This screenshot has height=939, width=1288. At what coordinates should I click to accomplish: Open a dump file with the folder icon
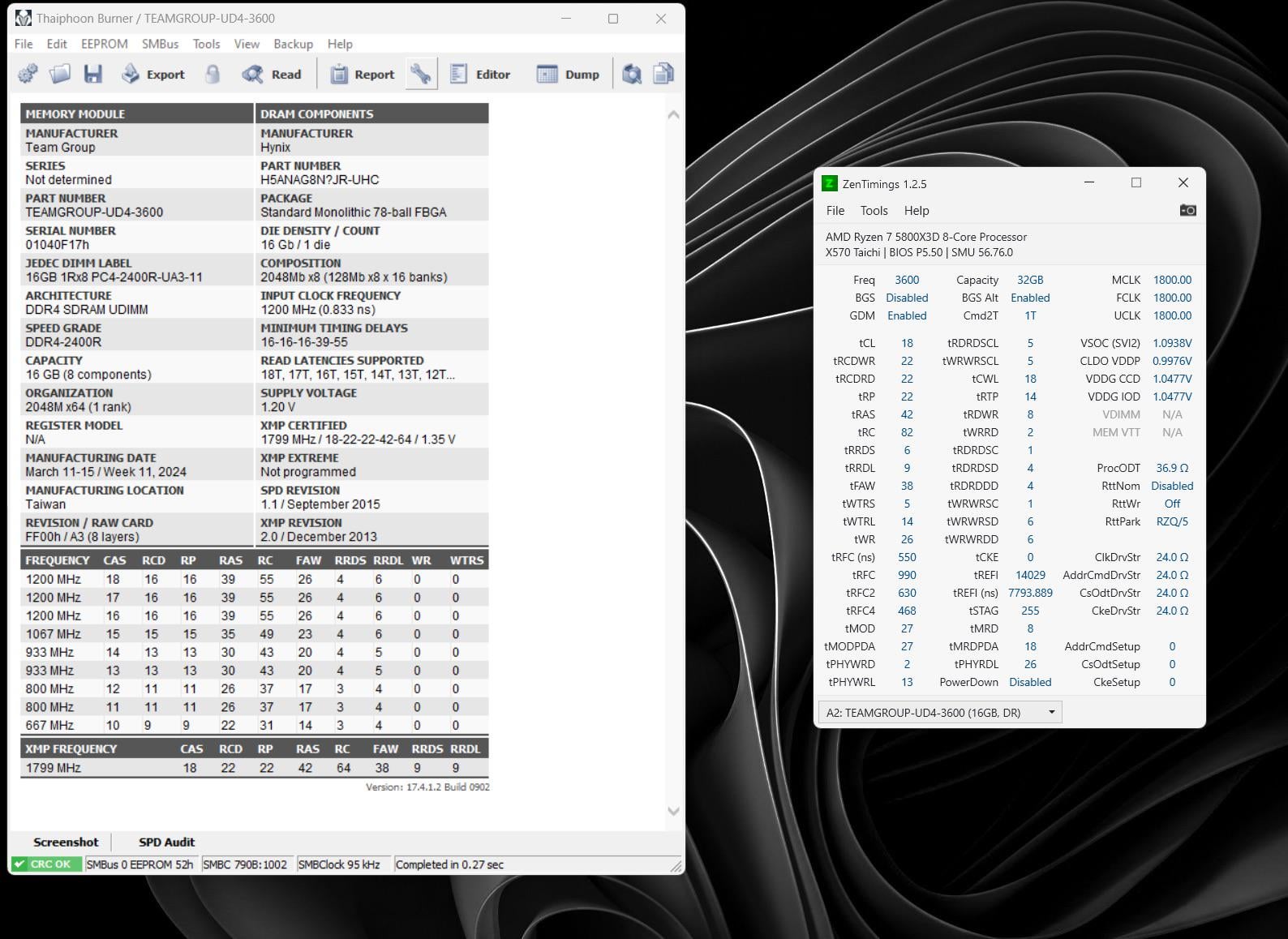tap(60, 74)
